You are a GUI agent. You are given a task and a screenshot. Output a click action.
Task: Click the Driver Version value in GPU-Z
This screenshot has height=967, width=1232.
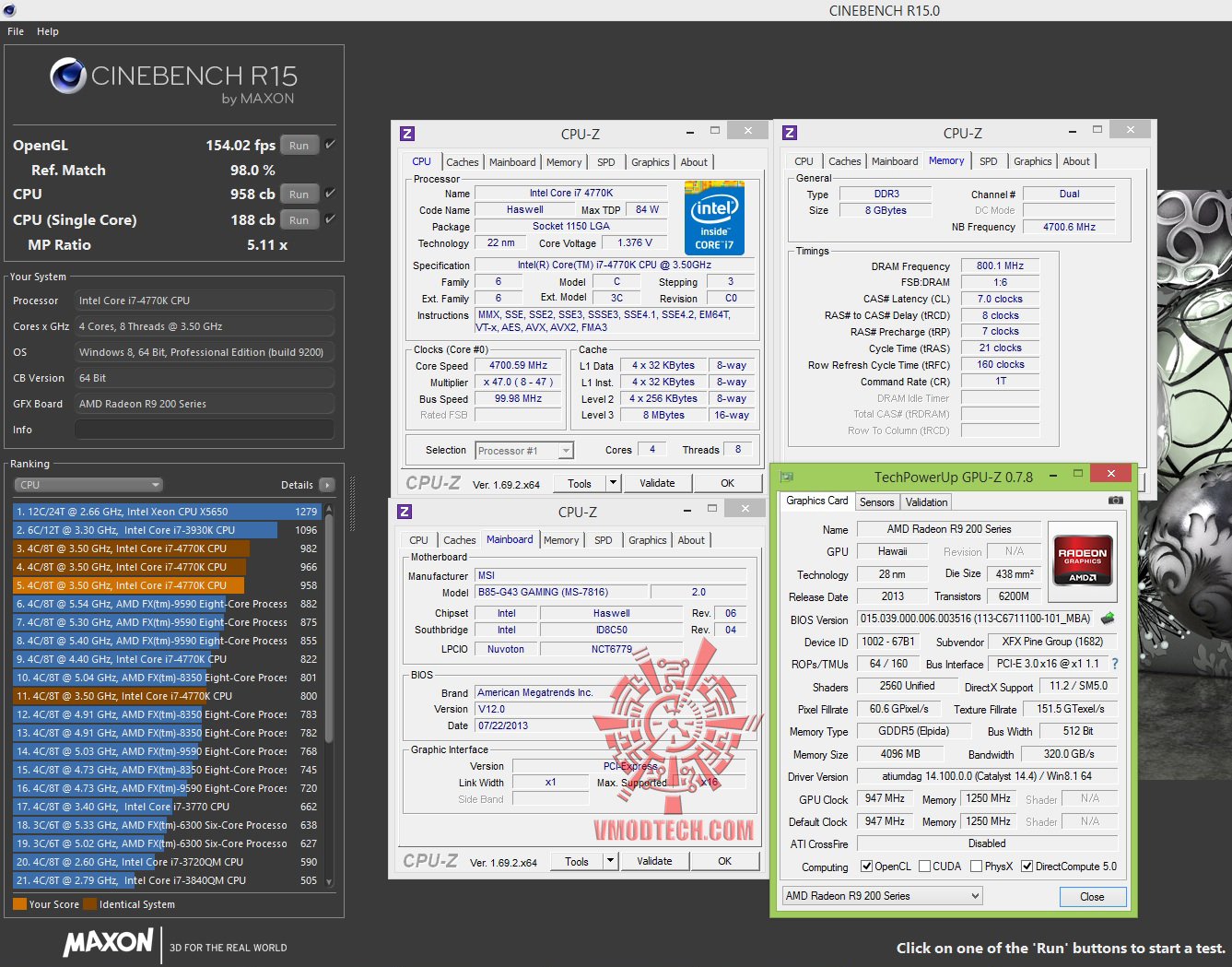[x=987, y=776]
